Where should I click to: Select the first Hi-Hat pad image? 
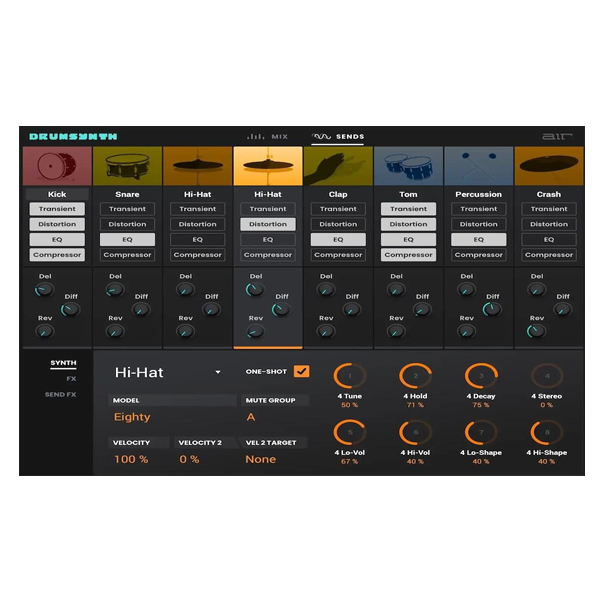pos(198,166)
